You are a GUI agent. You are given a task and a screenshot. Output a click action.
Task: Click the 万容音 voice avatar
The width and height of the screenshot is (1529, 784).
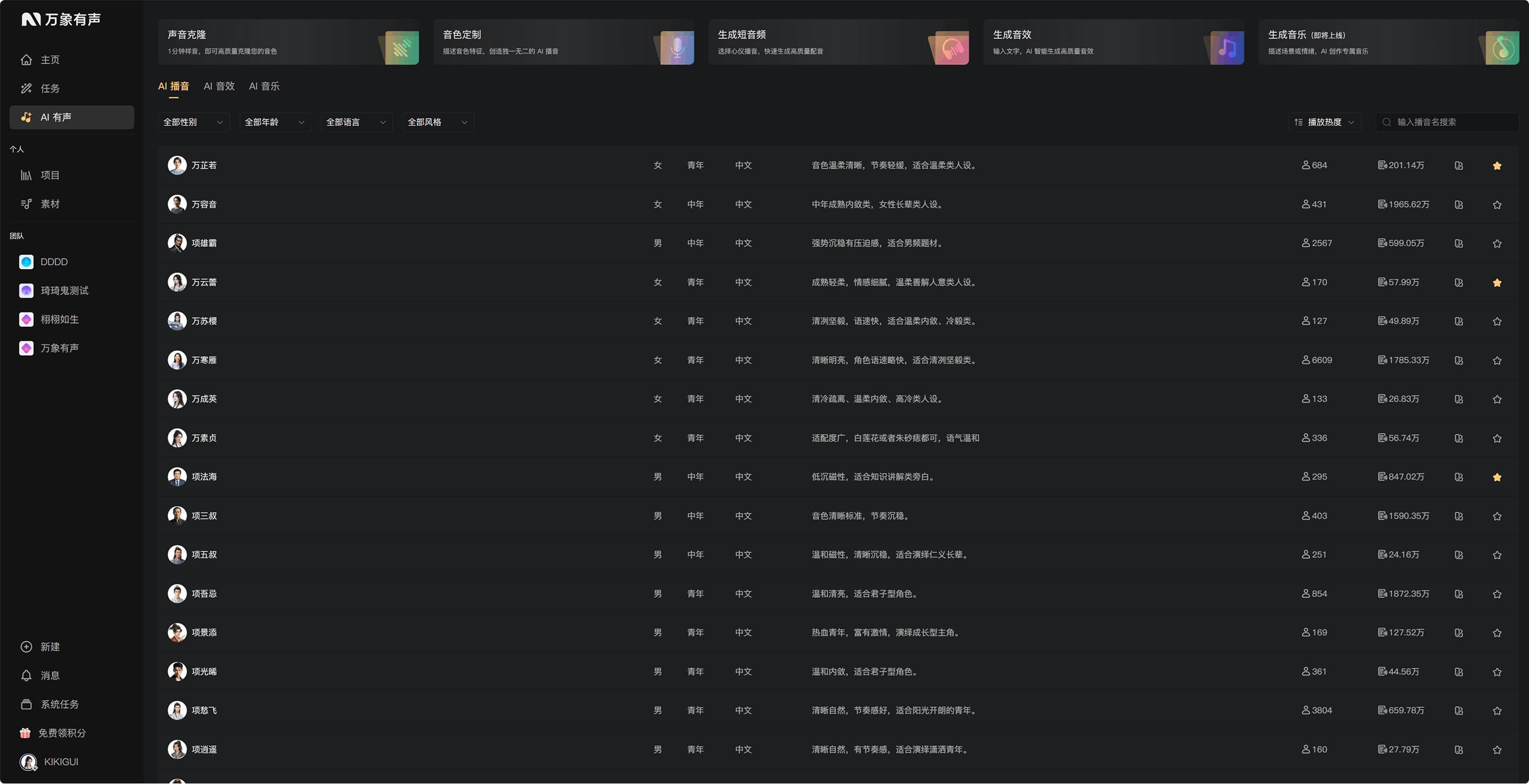[x=177, y=204]
